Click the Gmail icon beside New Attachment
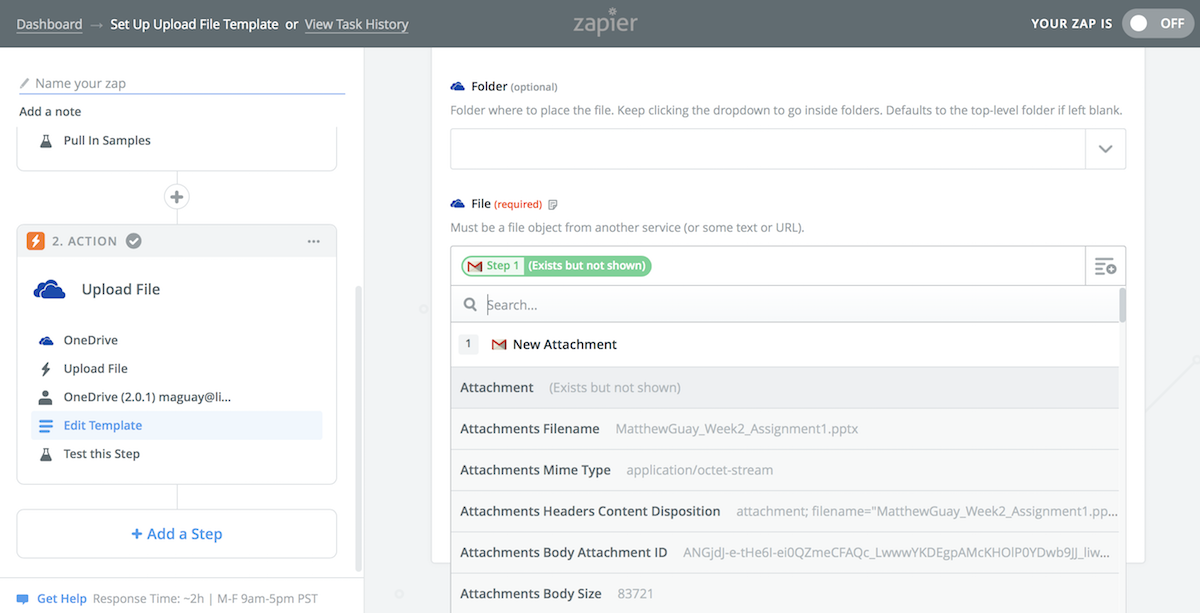This screenshot has width=1200, height=613. coord(499,345)
